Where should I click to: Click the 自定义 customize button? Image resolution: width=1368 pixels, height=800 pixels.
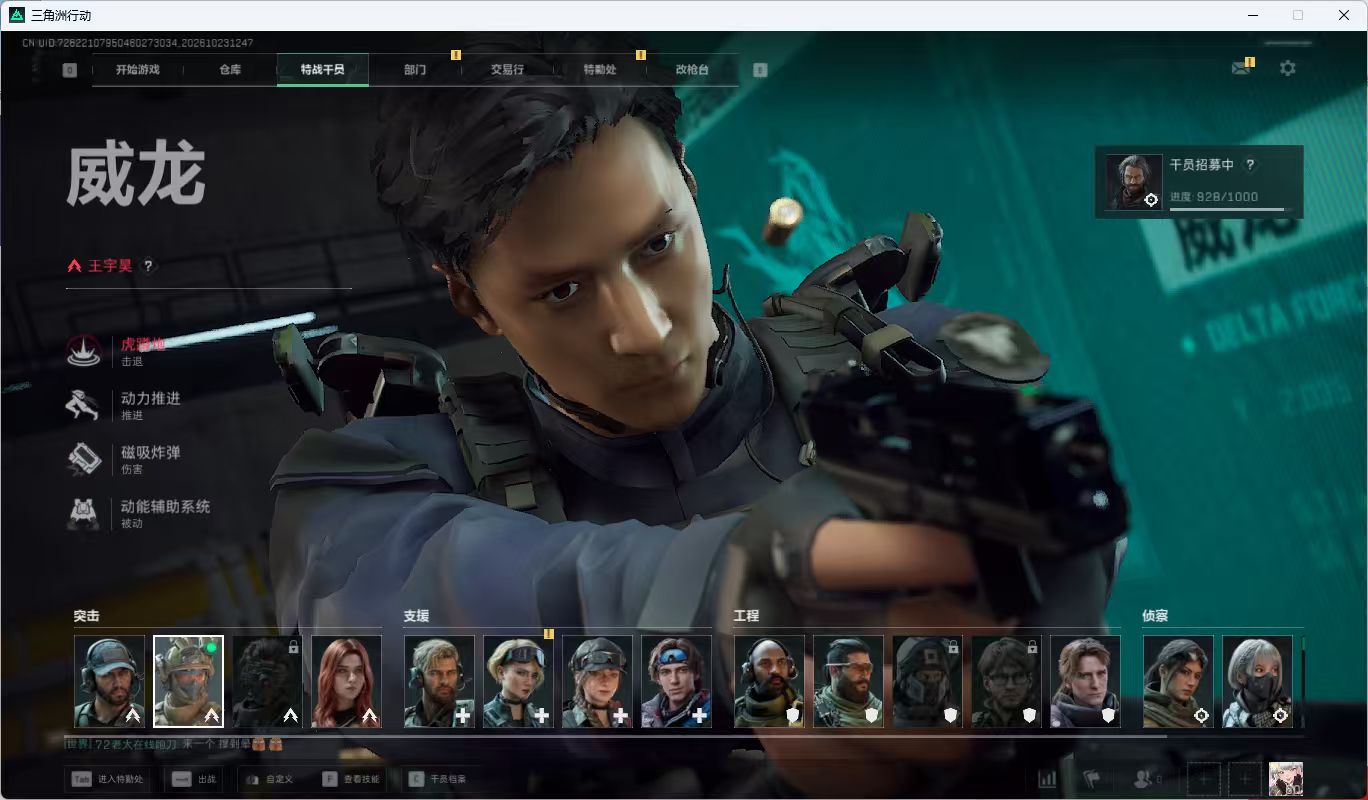[270, 778]
